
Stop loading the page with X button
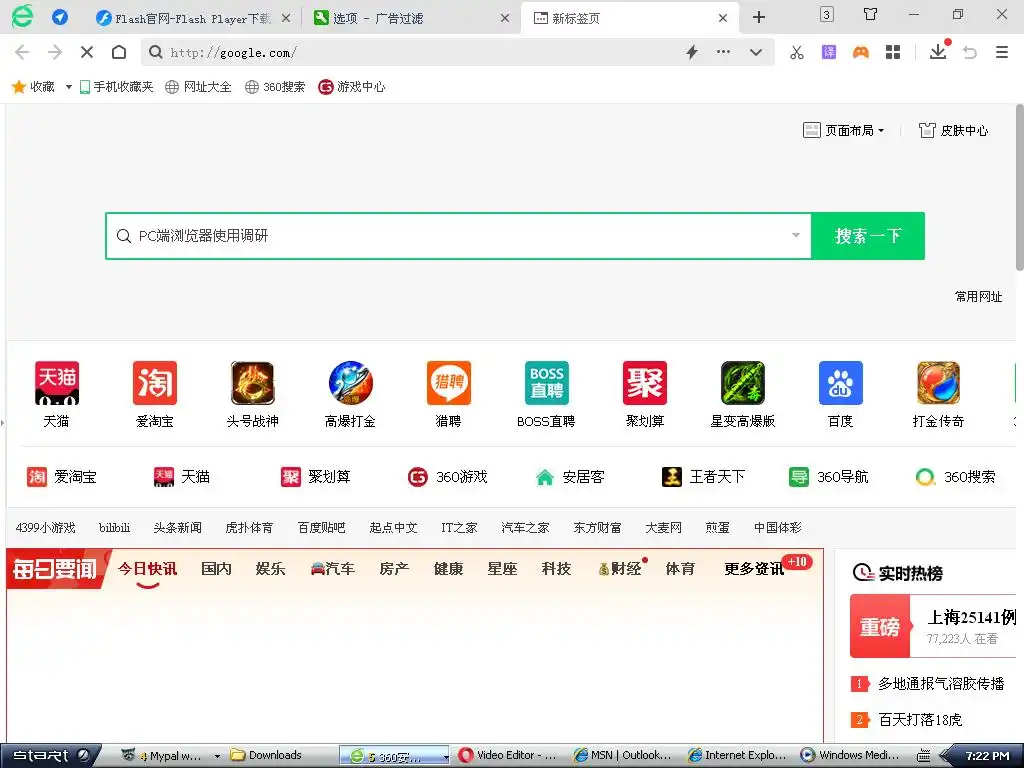[x=87, y=52]
